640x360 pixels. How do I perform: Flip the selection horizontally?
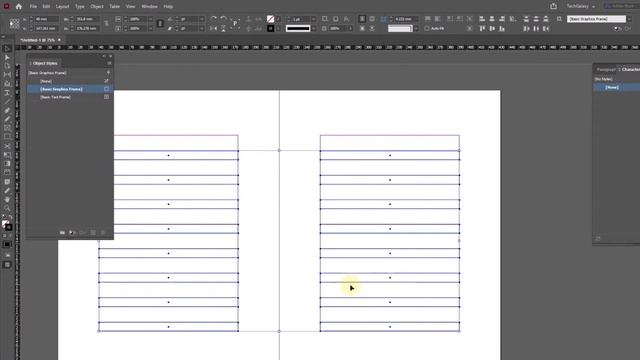[x=213, y=28]
